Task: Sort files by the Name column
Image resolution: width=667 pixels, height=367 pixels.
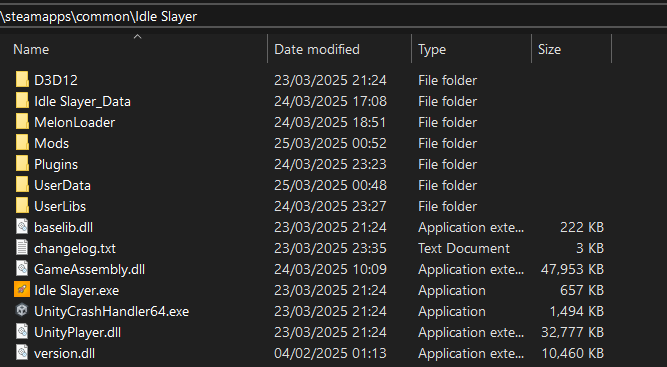Action: pyautogui.click(x=31, y=49)
